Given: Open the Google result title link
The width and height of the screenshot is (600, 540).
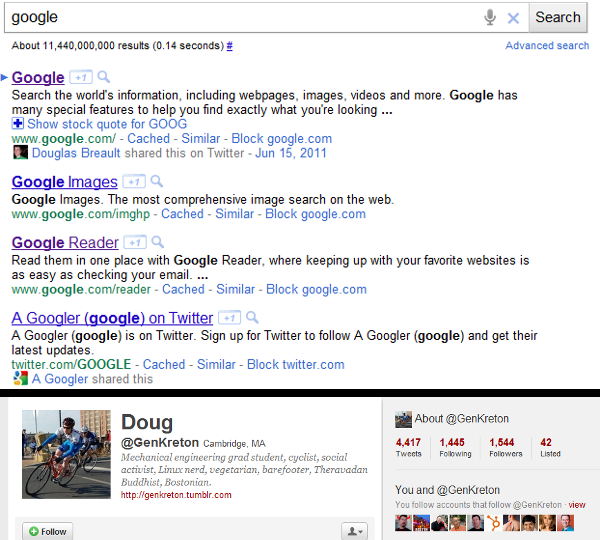Looking at the screenshot, I should coord(38,77).
